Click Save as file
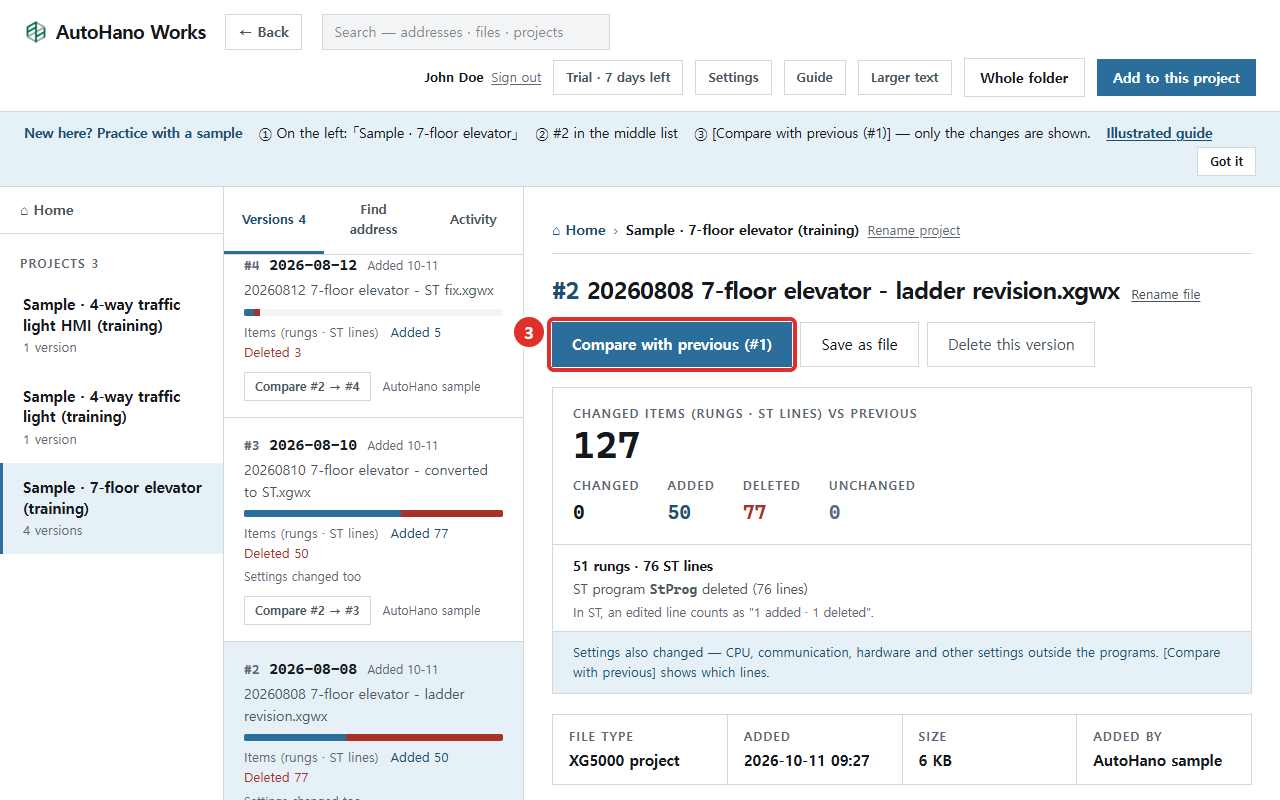 tap(859, 345)
